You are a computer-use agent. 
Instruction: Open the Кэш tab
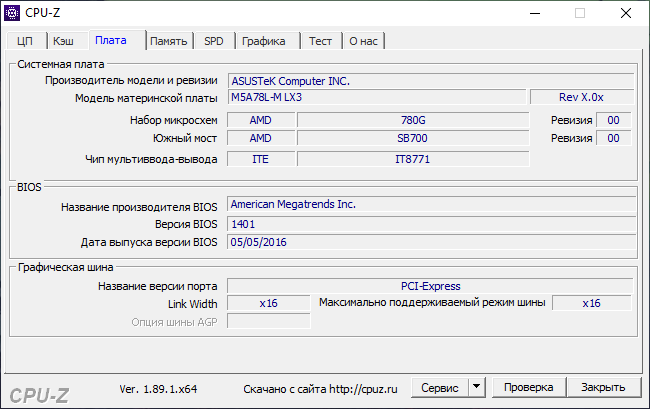[x=66, y=41]
